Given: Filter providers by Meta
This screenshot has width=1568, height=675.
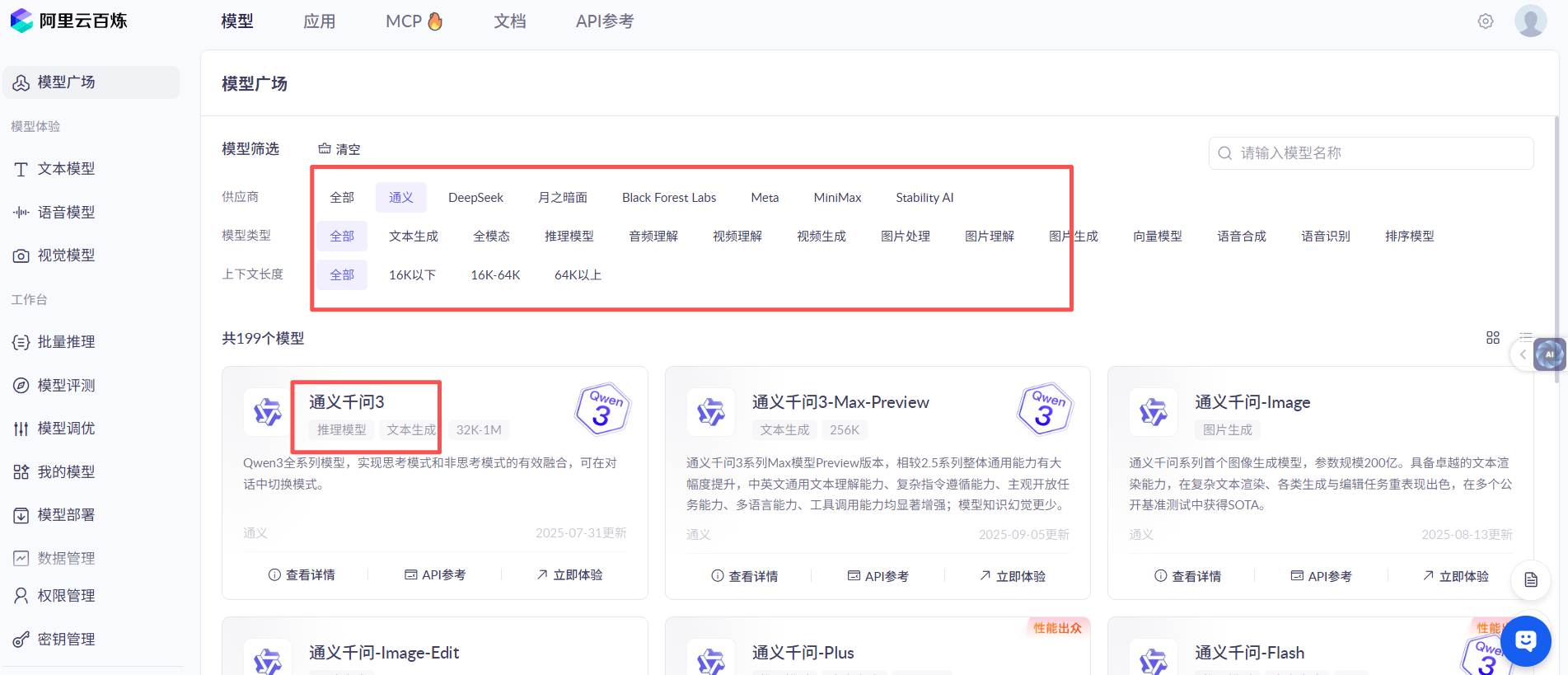Looking at the screenshot, I should click(x=765, y=198).
